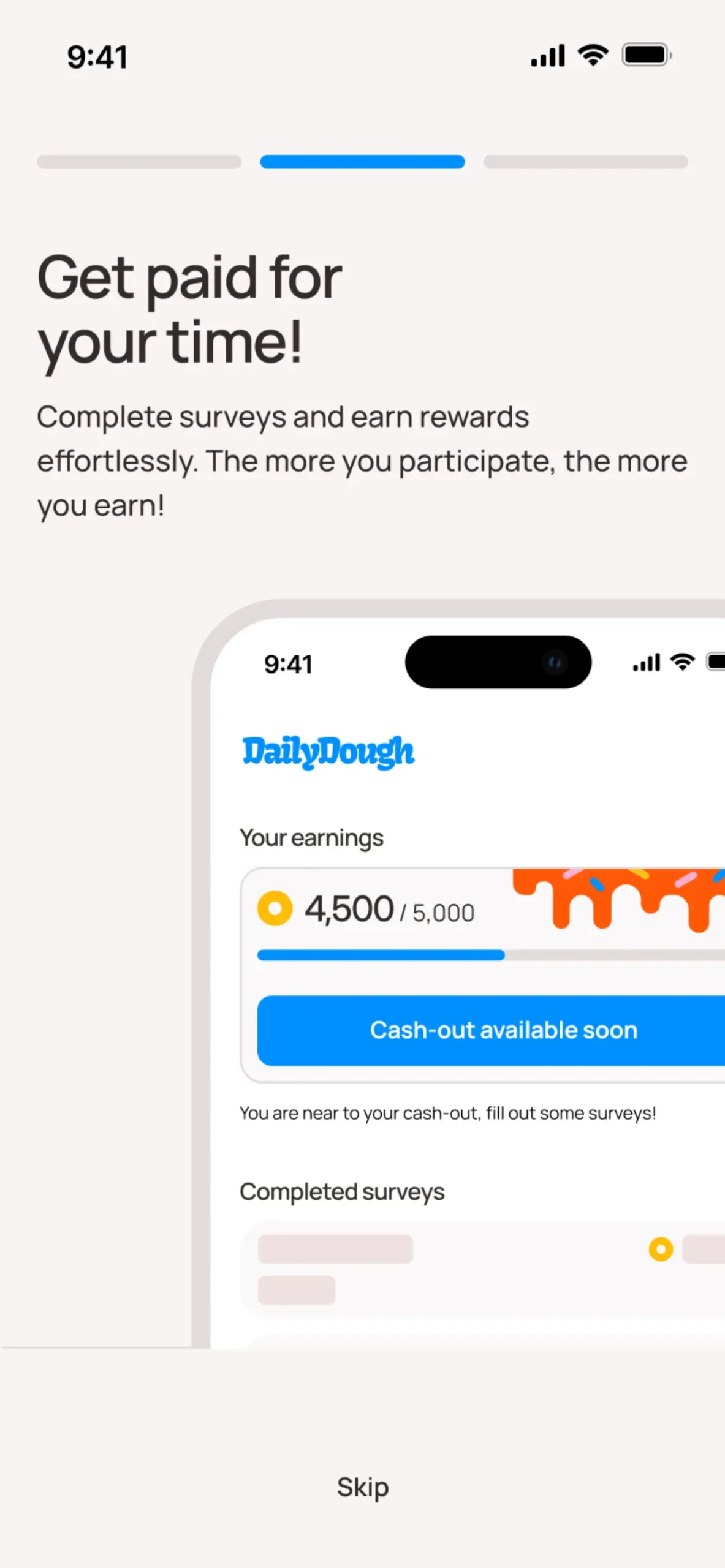Click the 'You are near to your cash-out' hint
This screenshot has height=1568, width=725.
coord(447,1113)
